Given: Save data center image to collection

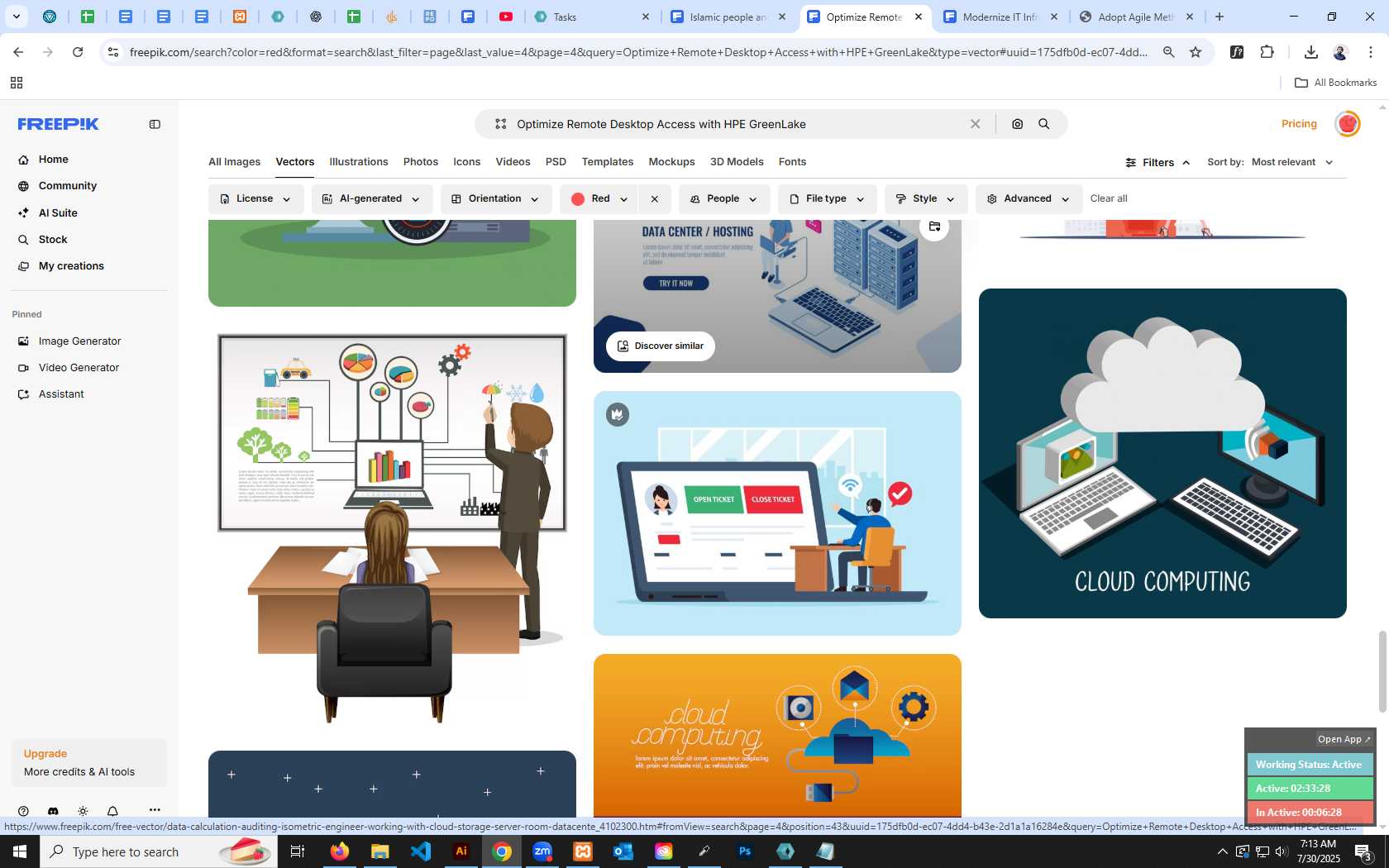Looking at the screenshot, I should click(x=934, y=227).
